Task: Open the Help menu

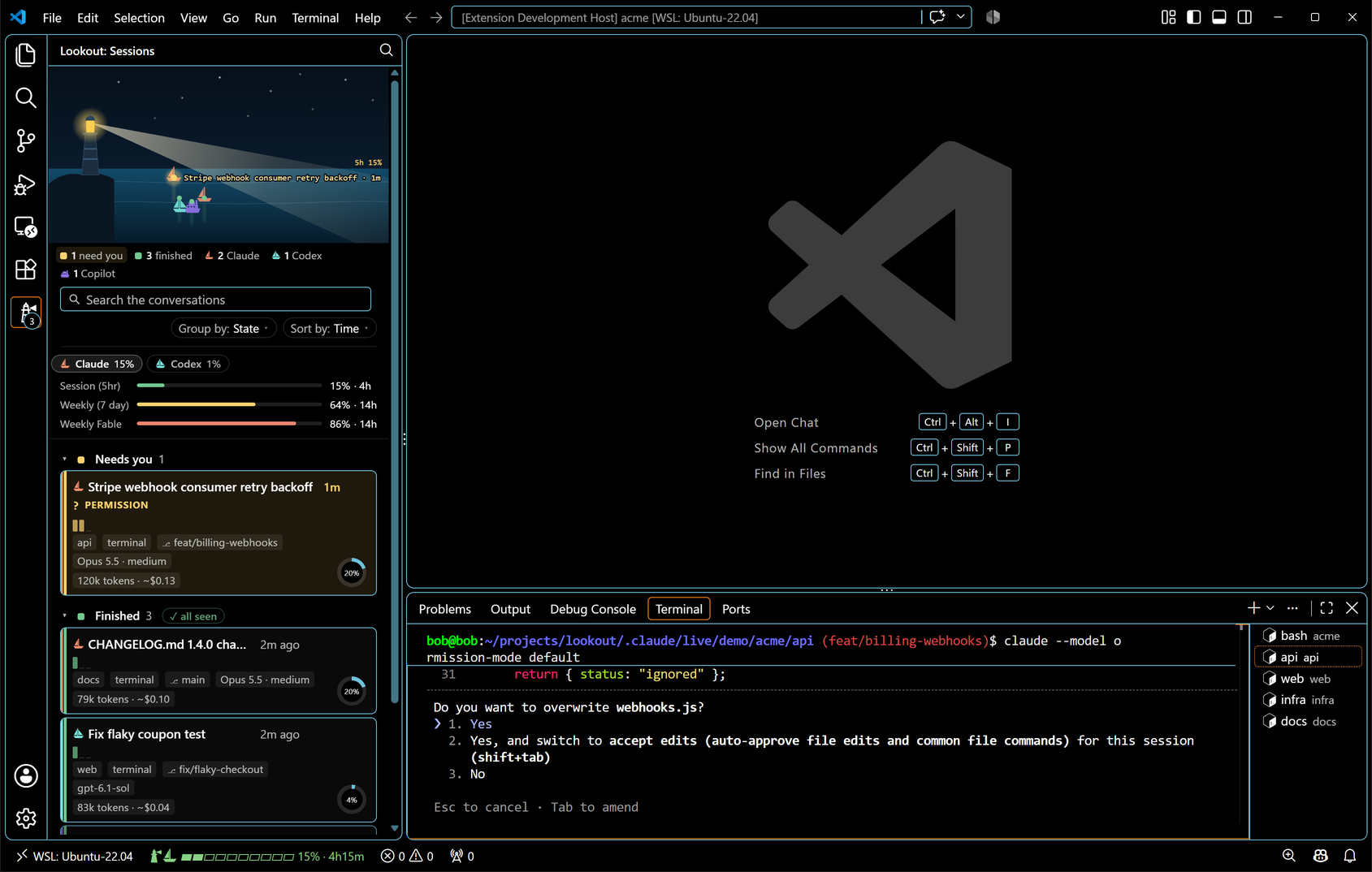Action: point(367,17)
